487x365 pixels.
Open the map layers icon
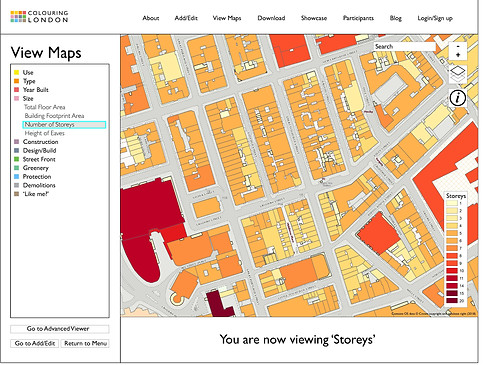pyautogui.click(x=458, y=74)
